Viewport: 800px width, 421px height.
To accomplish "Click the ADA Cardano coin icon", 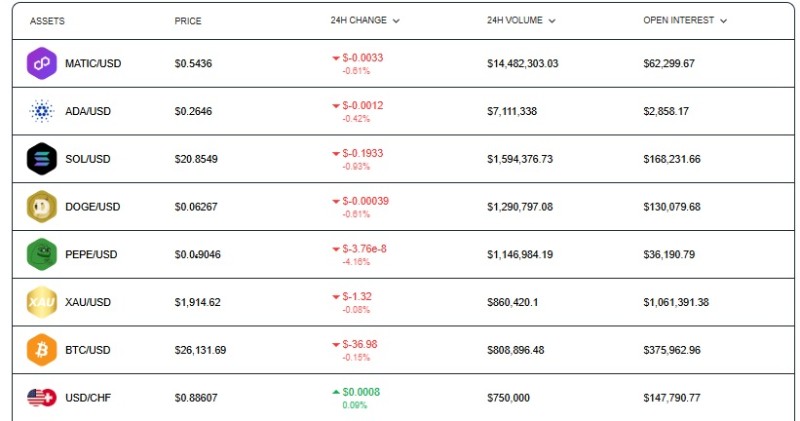I will 42,111.
